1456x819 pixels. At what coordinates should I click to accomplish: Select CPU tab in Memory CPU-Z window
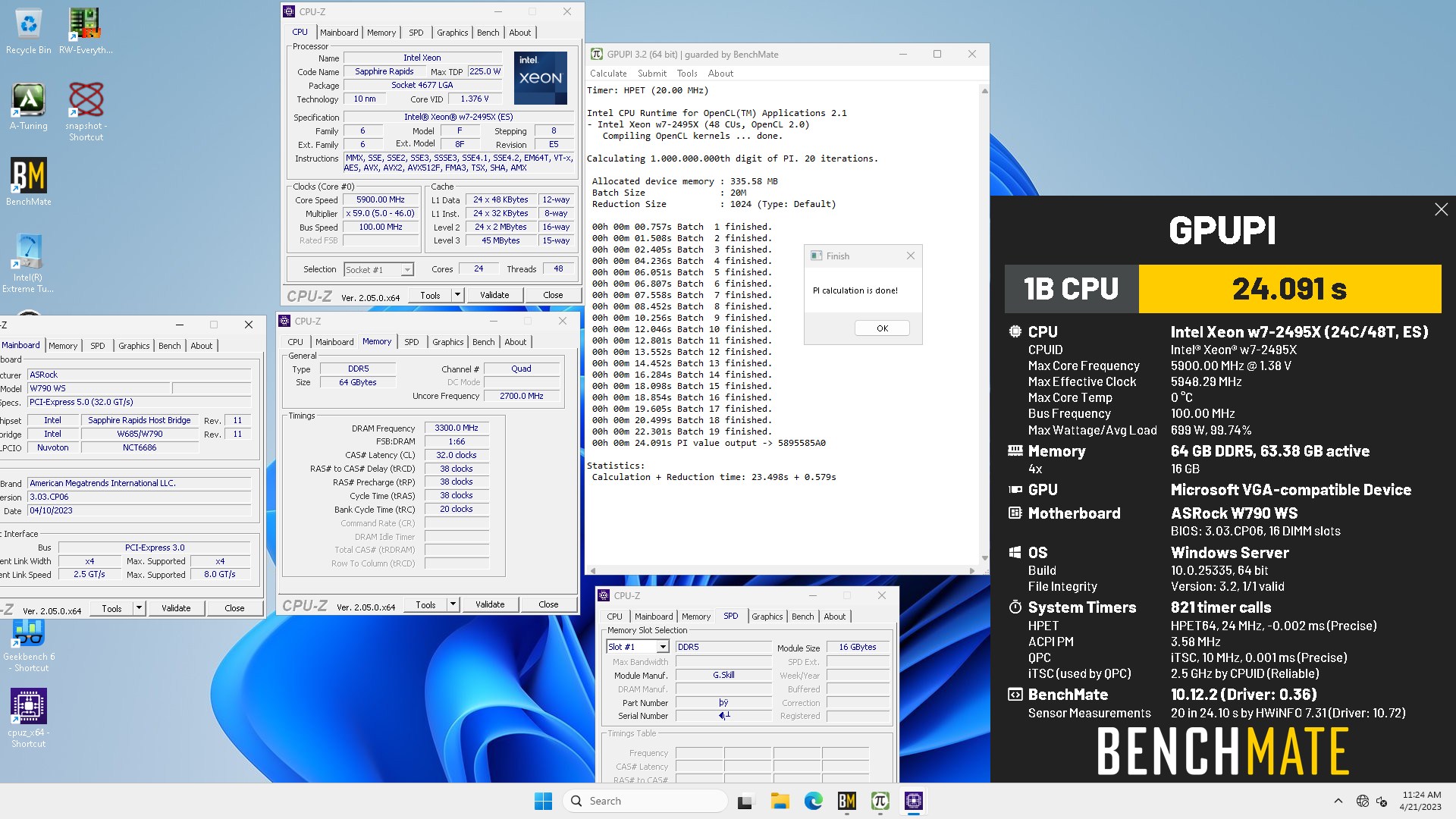point(295,342)
